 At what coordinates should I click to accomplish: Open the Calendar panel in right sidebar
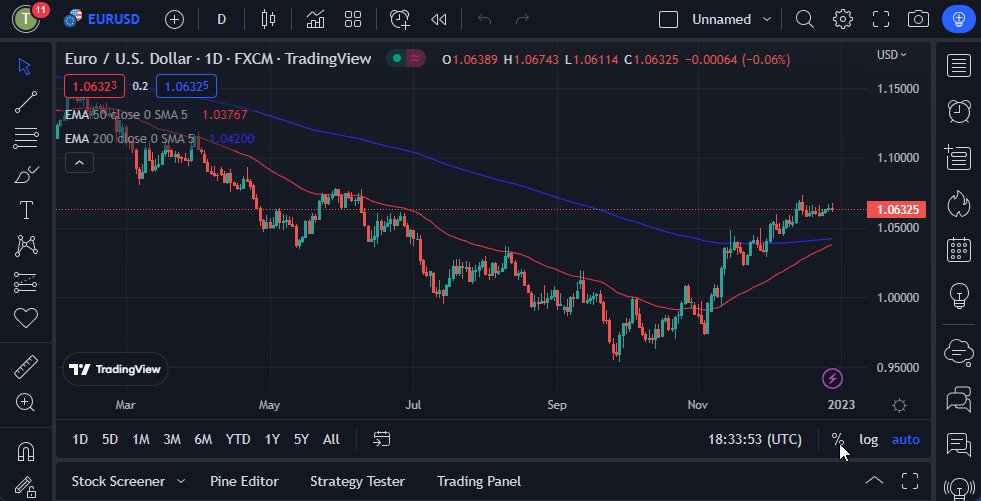click(x=959, y=249)
